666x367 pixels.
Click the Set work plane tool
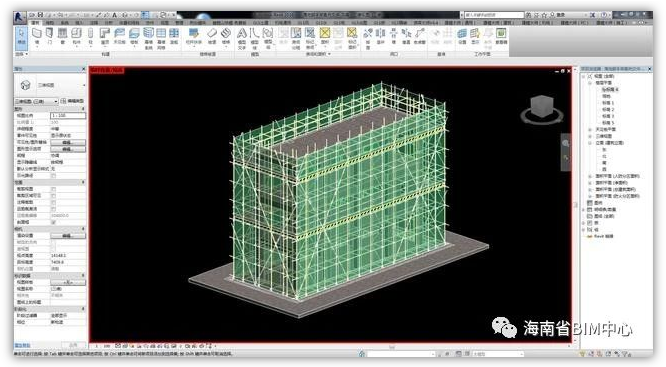(x=462, y=37)
